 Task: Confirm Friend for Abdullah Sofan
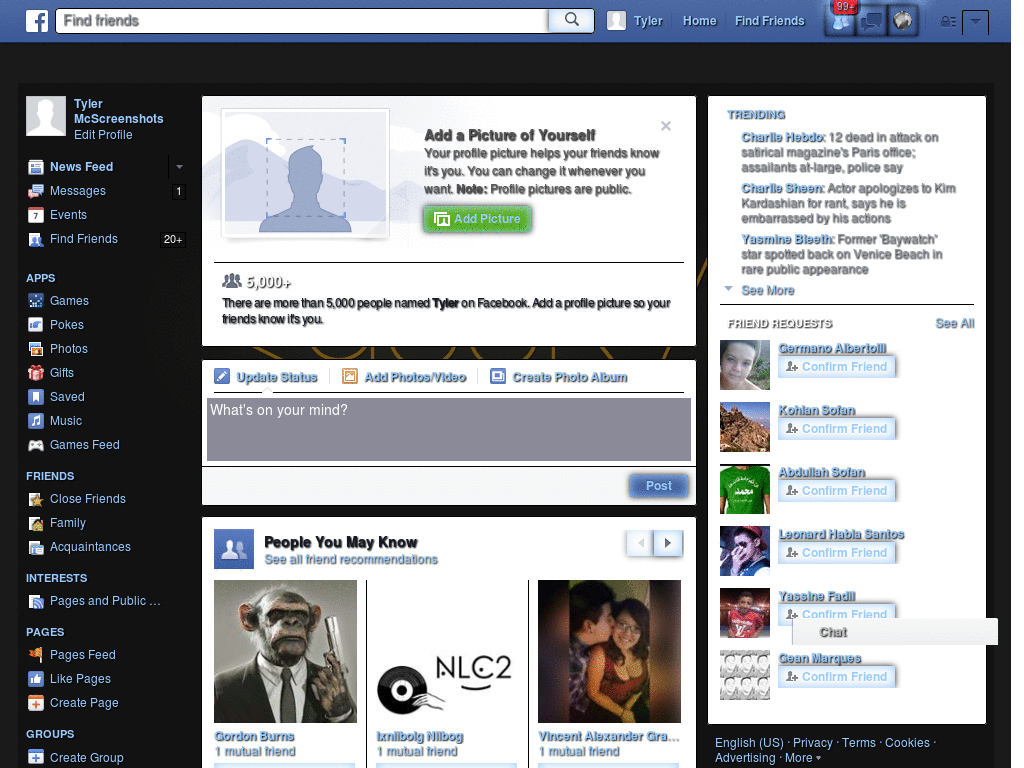[x=836, y=491]
